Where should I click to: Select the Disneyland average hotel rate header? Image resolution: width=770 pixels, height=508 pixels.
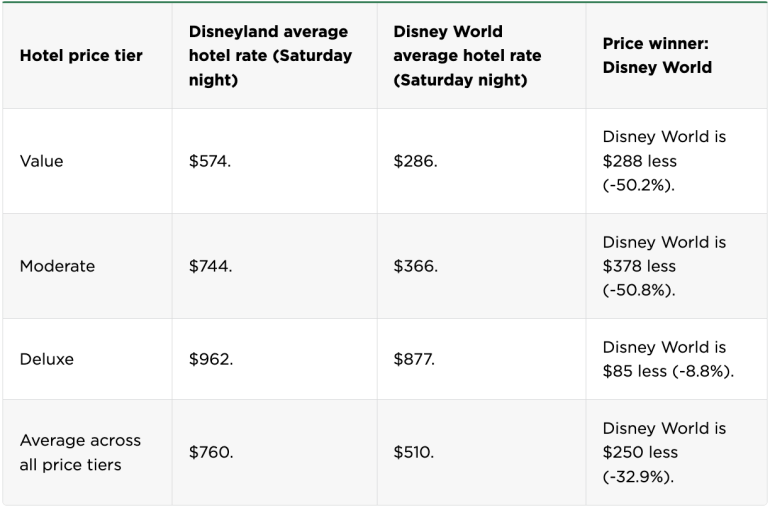pos(270,56)
